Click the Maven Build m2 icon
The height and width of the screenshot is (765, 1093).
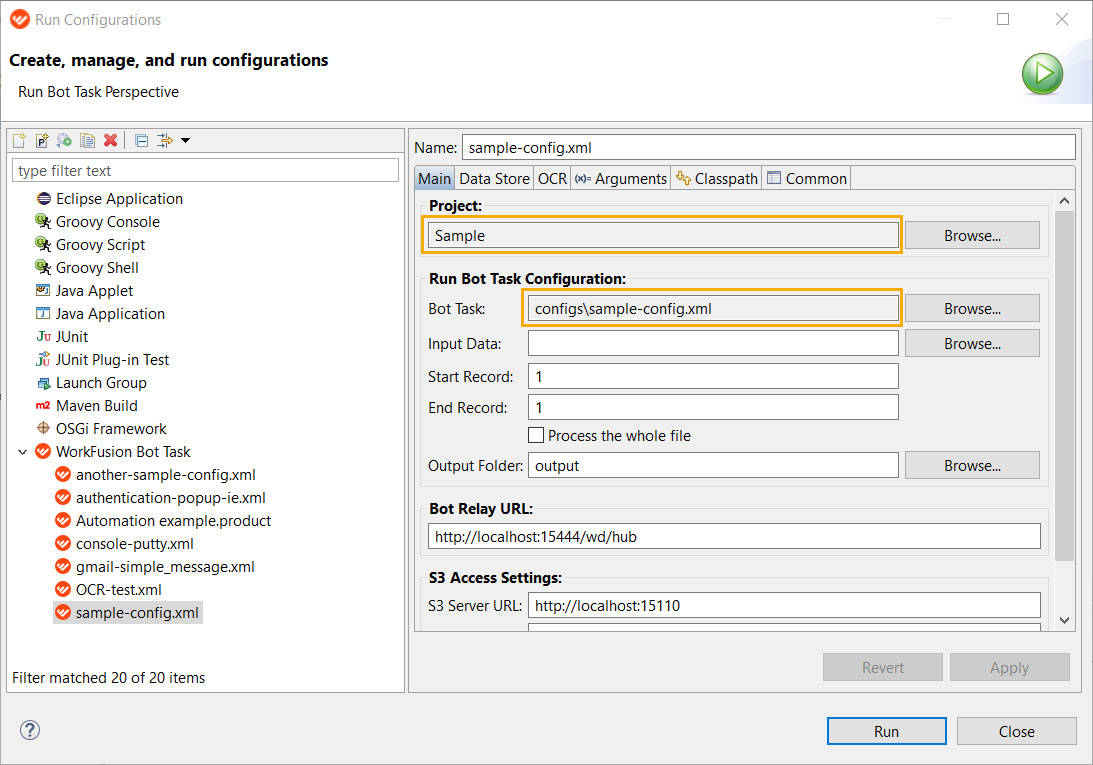(x=43, y=406)
